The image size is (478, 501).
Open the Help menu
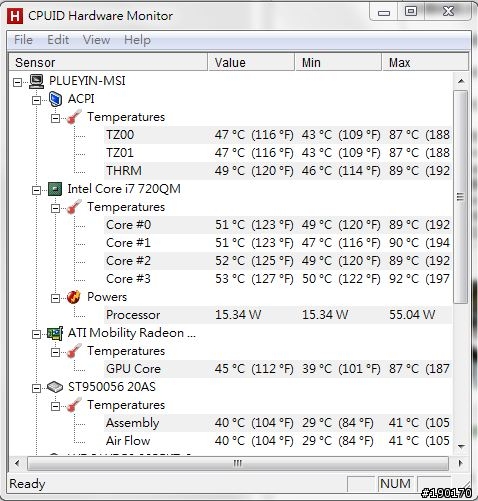click(137, 40)
